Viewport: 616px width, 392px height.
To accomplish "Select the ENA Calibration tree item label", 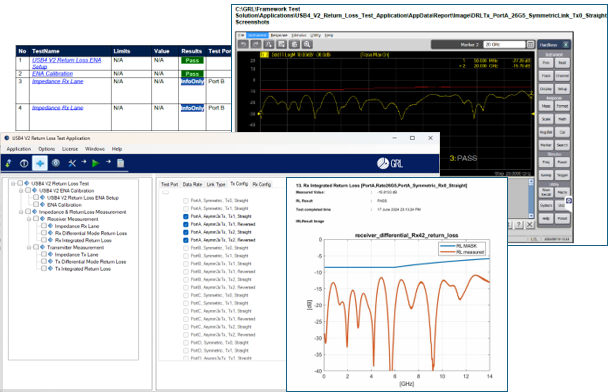I will pos(64,205).
